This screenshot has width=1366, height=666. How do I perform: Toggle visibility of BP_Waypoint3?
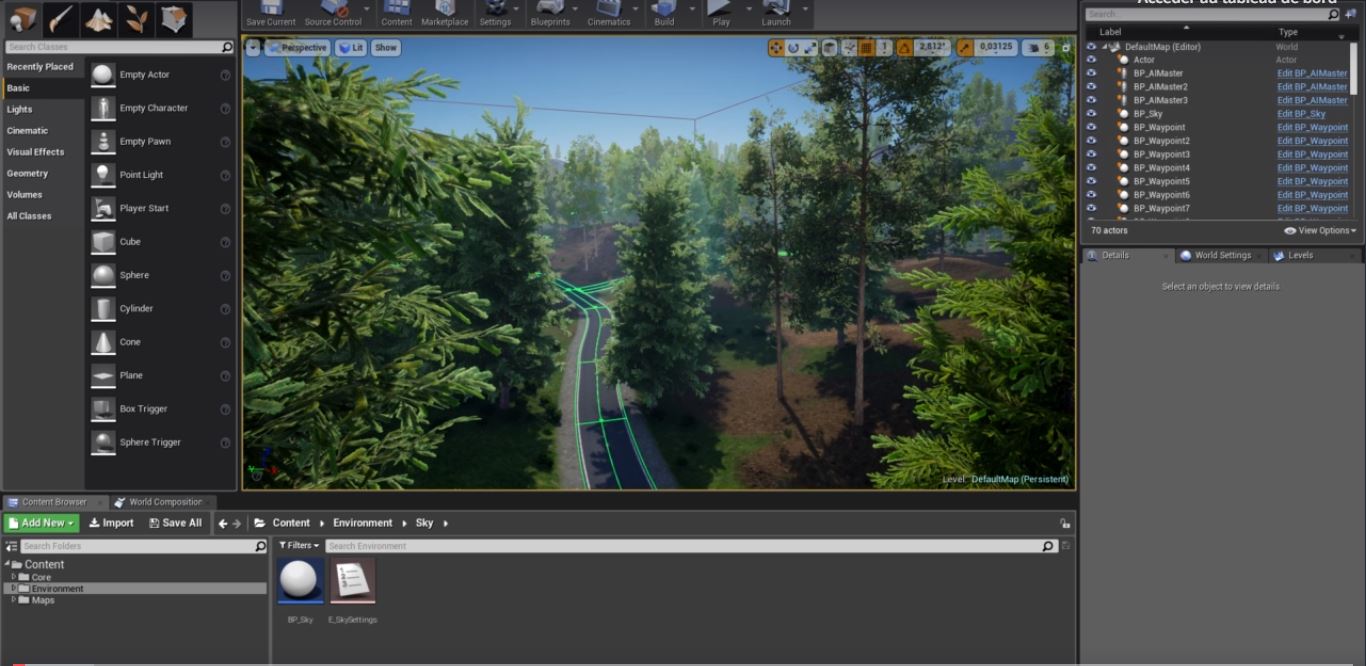coord(1091,154)
